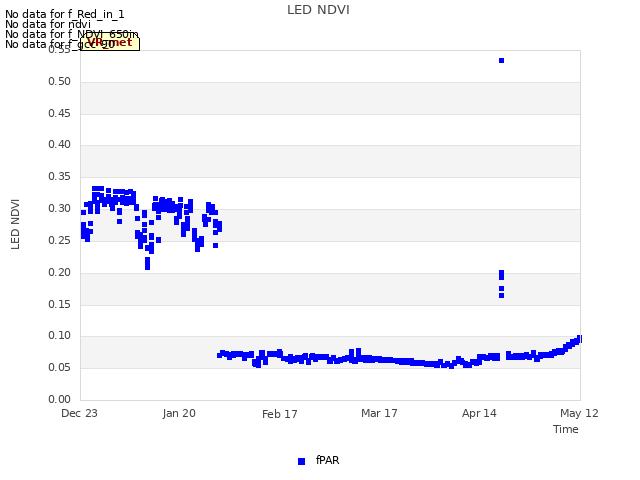The height and width of the screenshot is (480, 640).
Task: Click the 0.35 y-axis tick label
Action: pyautogui.click(x=60, y=176)
